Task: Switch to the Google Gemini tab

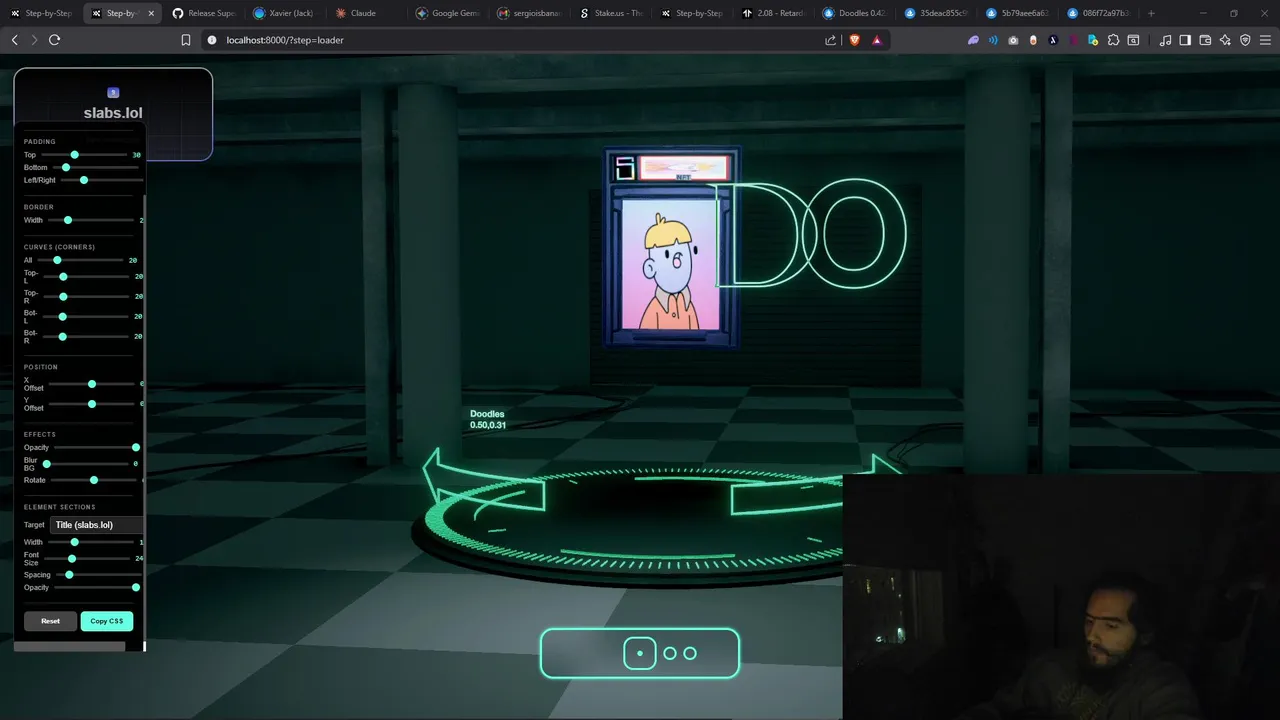Action: 448,13
